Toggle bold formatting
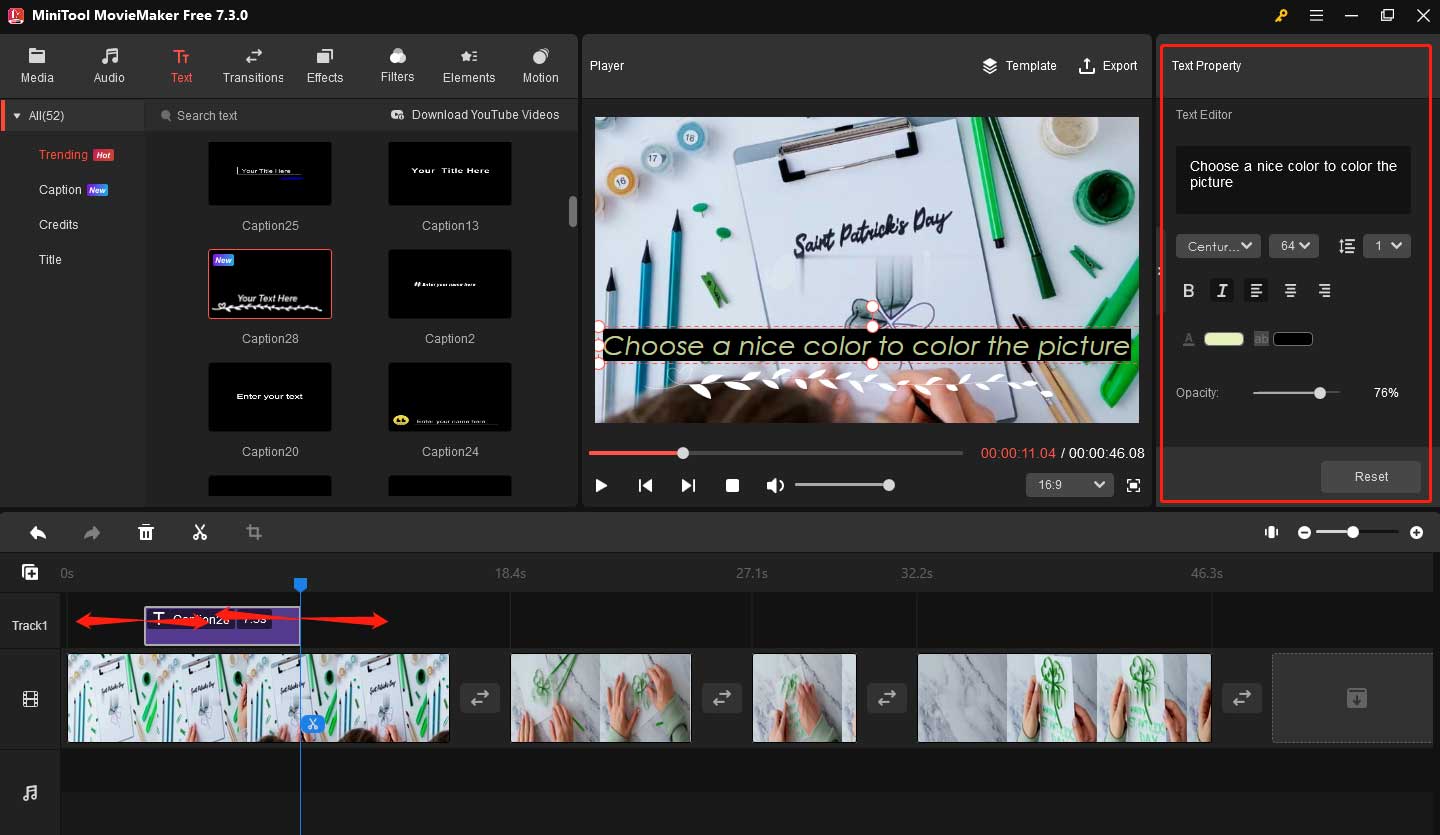 click(x=1188, y=291)
